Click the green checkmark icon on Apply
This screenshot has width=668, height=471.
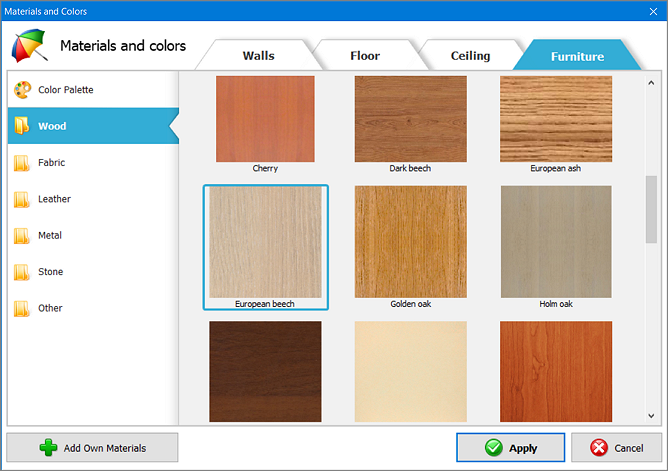pos(494,448)
